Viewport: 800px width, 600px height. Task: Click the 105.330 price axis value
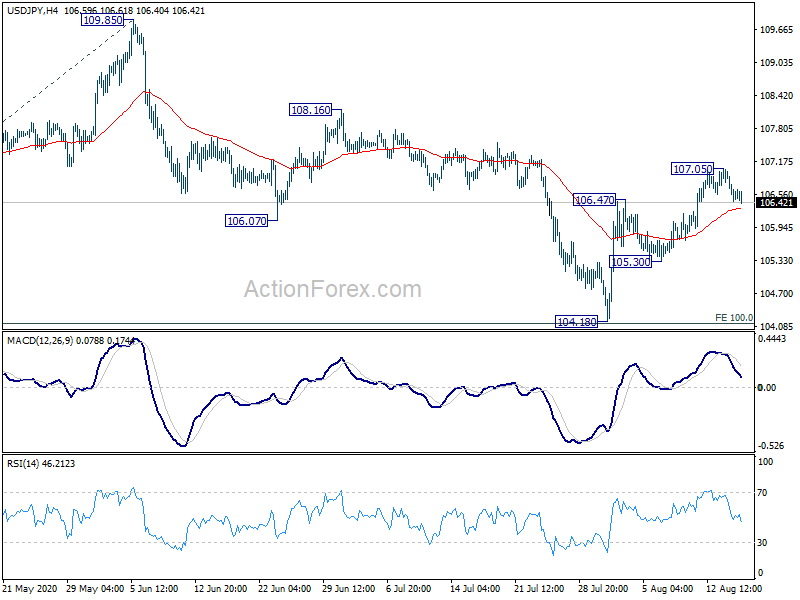click(777, 261)
